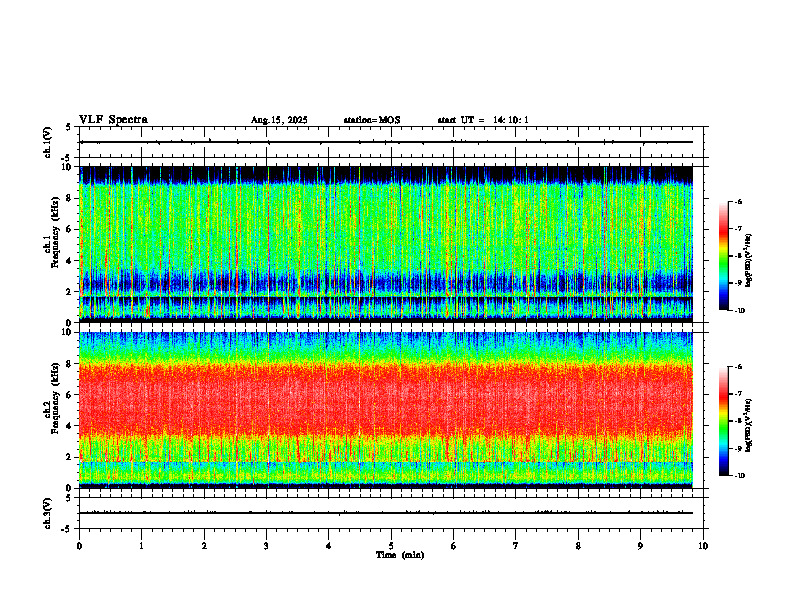The width and height of the screenshot is (792, 612).
Task: Select the "Aug.15, 2025" date text
Action: click(279, 120)
